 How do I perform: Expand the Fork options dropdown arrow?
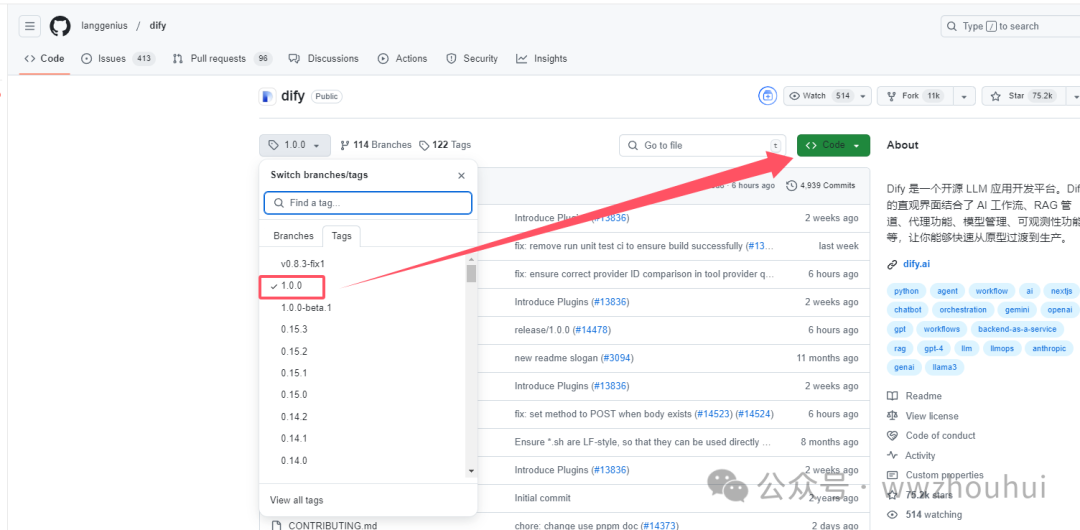[963, 96]
